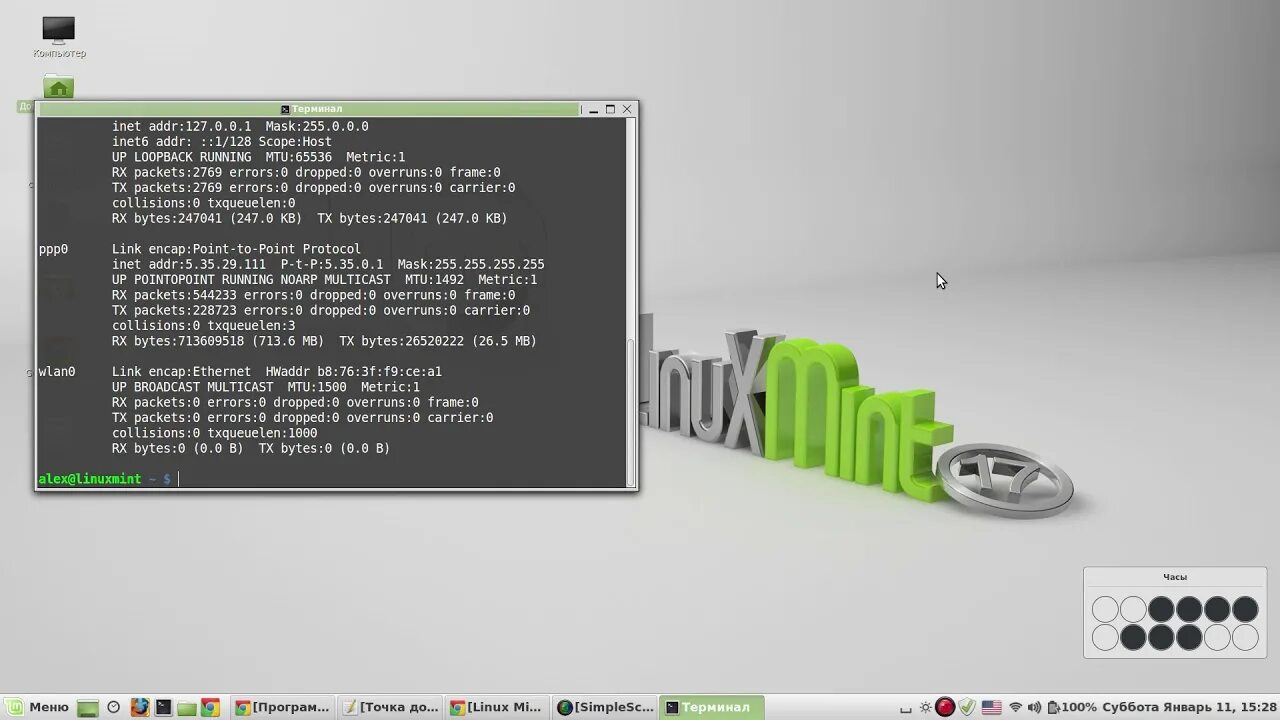Switch to the [Точка до... editor window

390,707
